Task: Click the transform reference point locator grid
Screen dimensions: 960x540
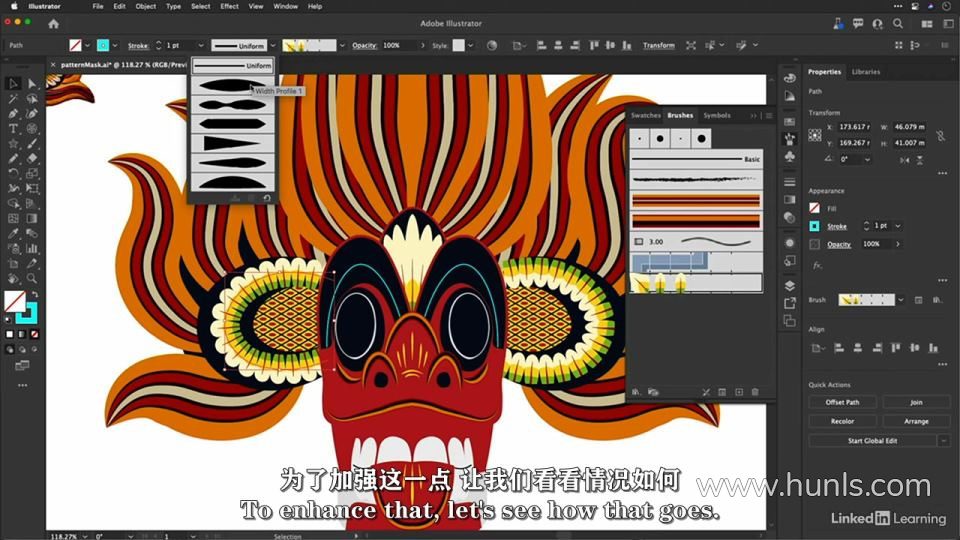Action: tap(815, 135)
